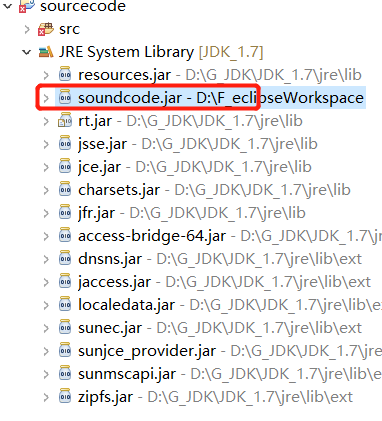This screenshot has height=421, width=382.
Task: Click the charsets.jar jar icon
Action: click(65, 189)
